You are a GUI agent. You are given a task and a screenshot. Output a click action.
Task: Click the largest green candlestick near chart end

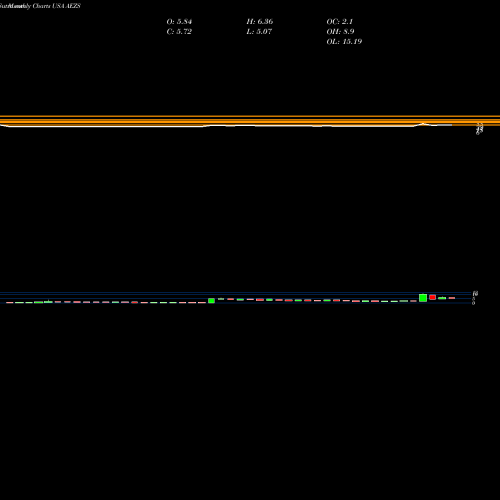click(423, 298)
